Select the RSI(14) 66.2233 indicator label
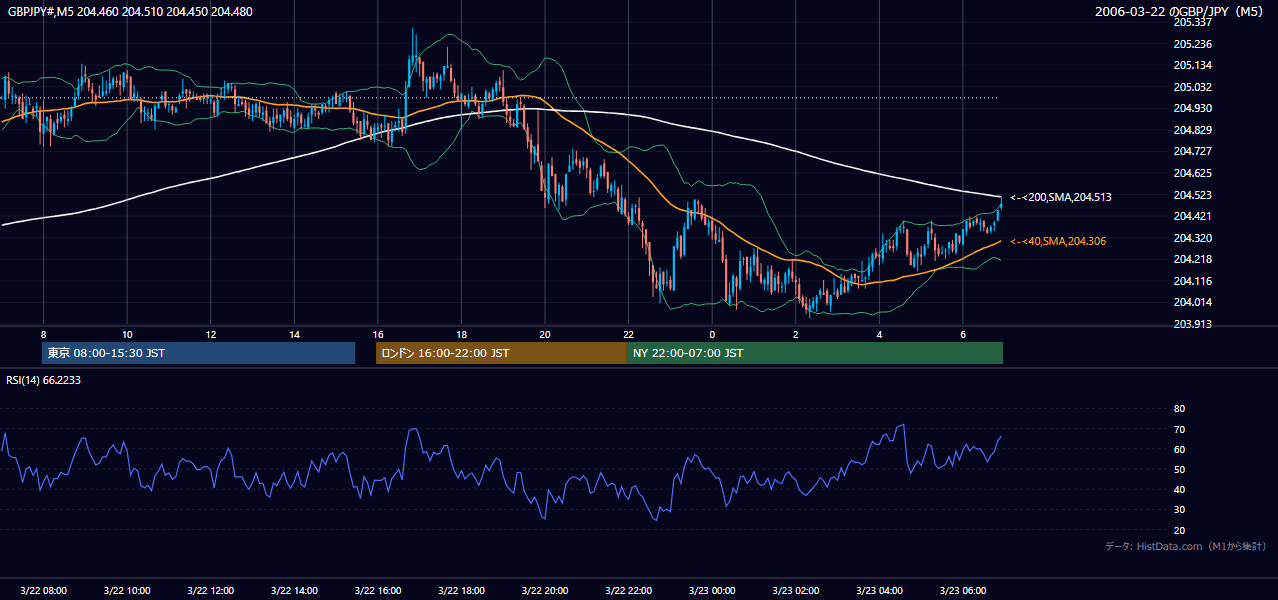Screen dimensions: 1278x600 (44, 380)
